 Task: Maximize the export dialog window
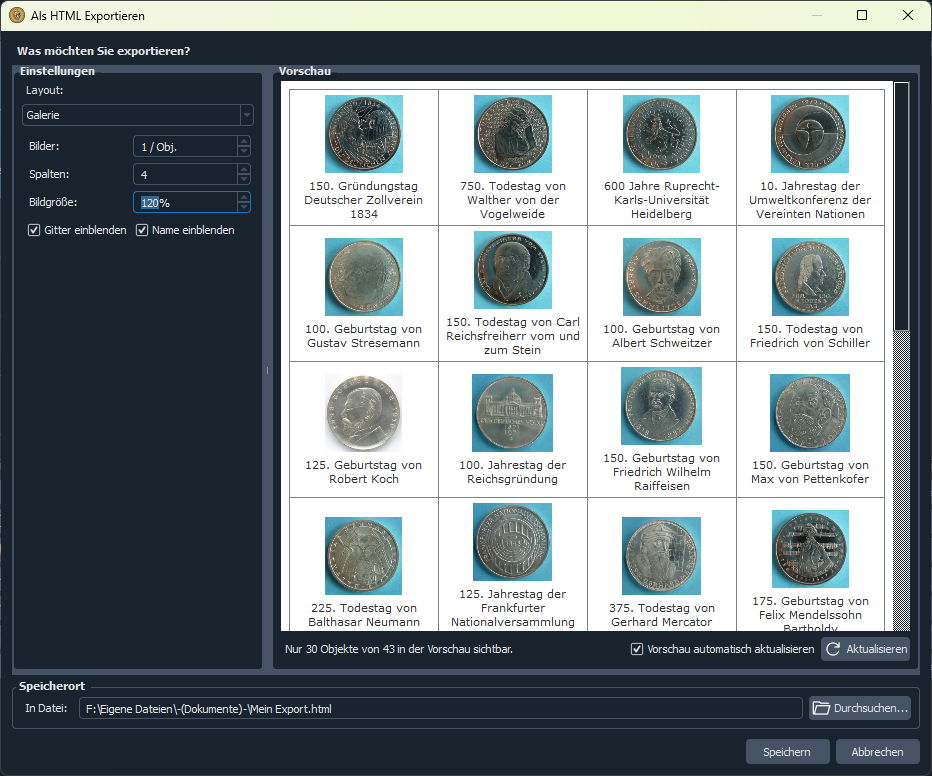[x=862, y=15]
